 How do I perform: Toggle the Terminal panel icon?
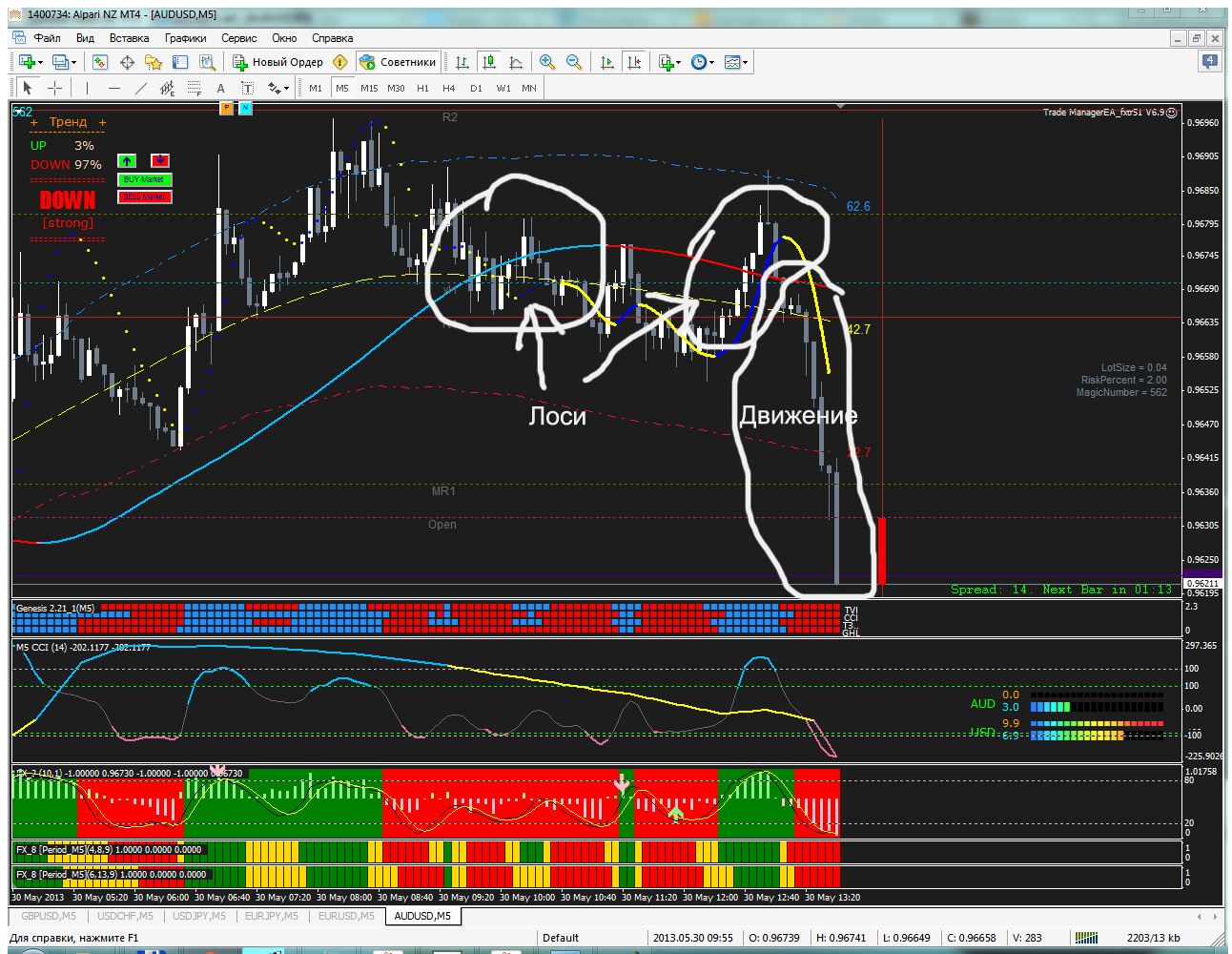click(x=180, y=62)
